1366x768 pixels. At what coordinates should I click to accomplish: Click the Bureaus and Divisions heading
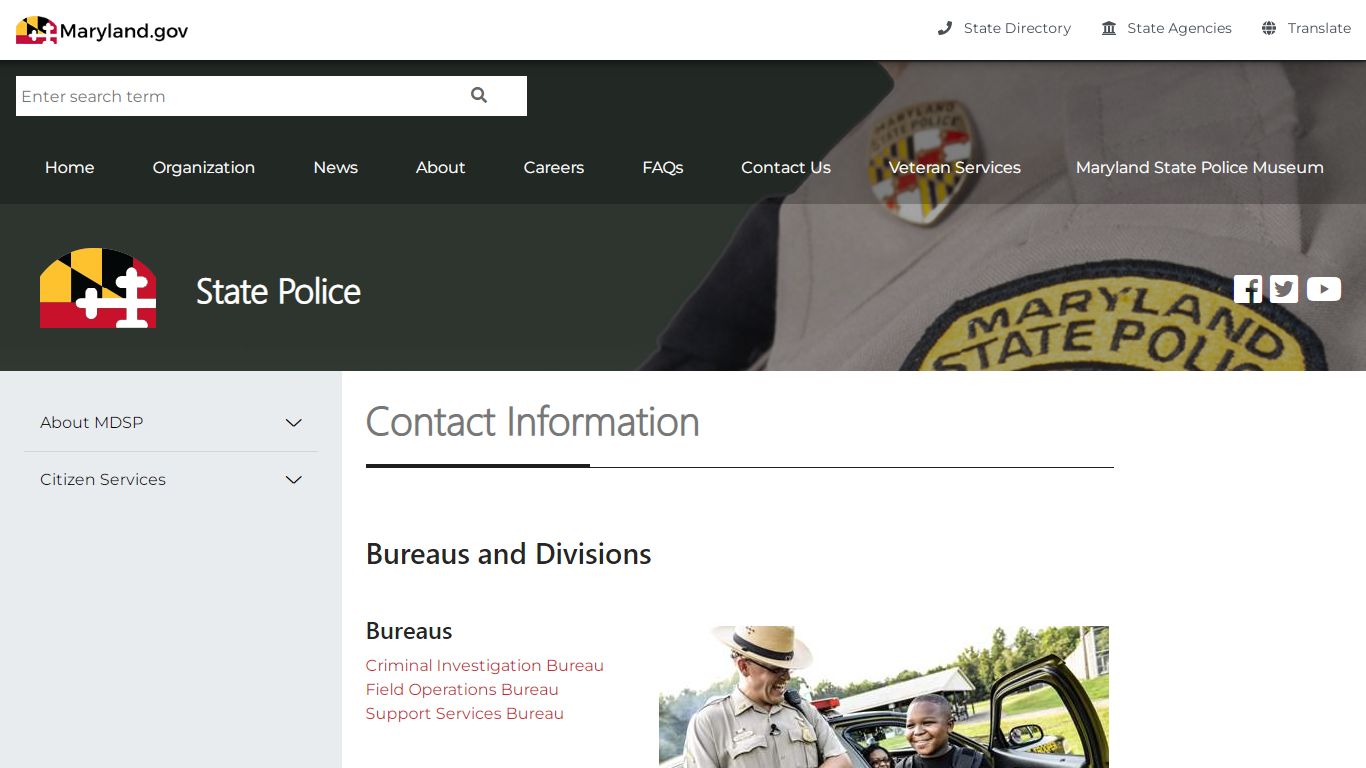pyautogui.click(x=509, y=554)
